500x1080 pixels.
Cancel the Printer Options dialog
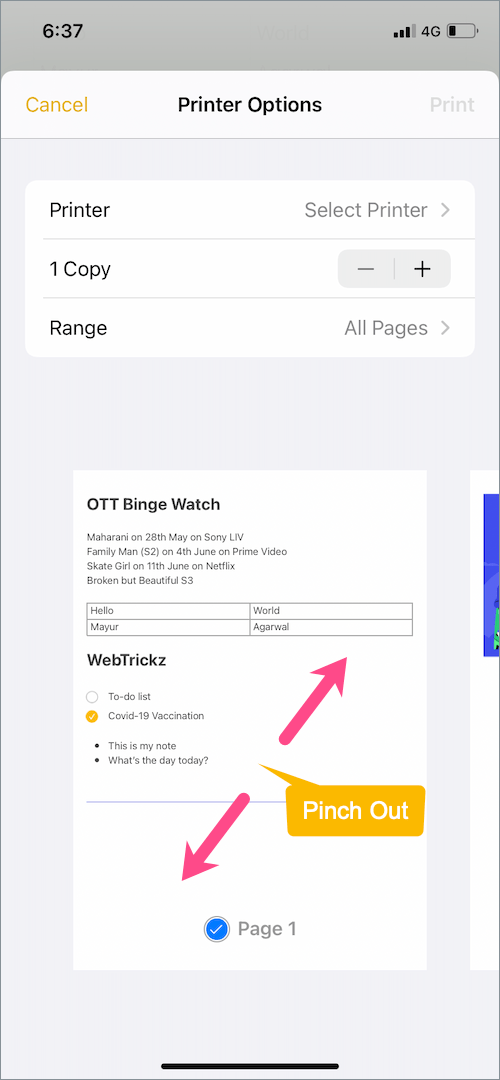click(56, 105)
